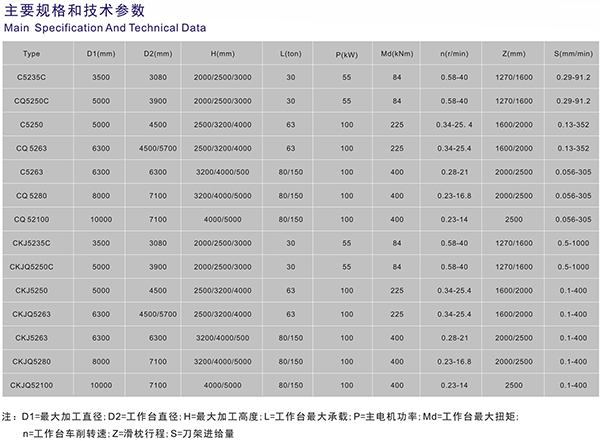Click footnote text 'P=主电机功率'
This screenshot has height=441, width=600.
point(385,416)
